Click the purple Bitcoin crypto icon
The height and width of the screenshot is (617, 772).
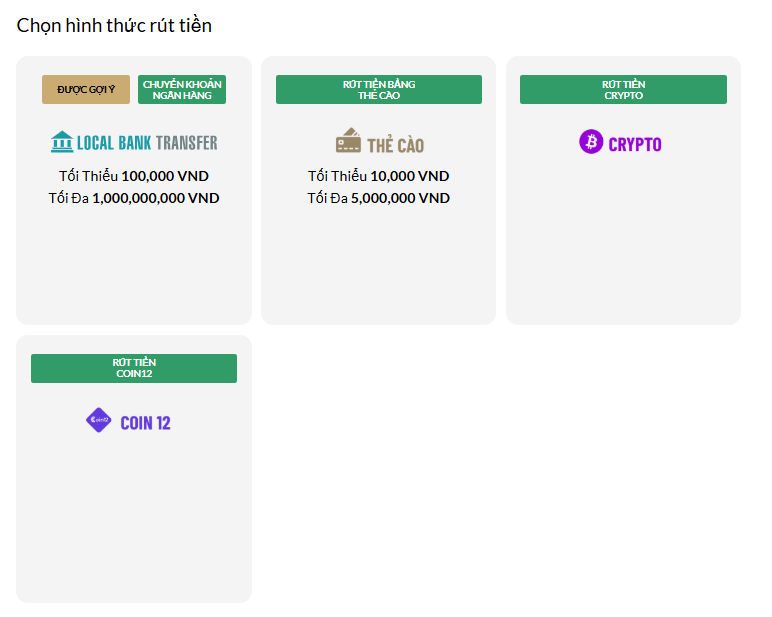591,142
